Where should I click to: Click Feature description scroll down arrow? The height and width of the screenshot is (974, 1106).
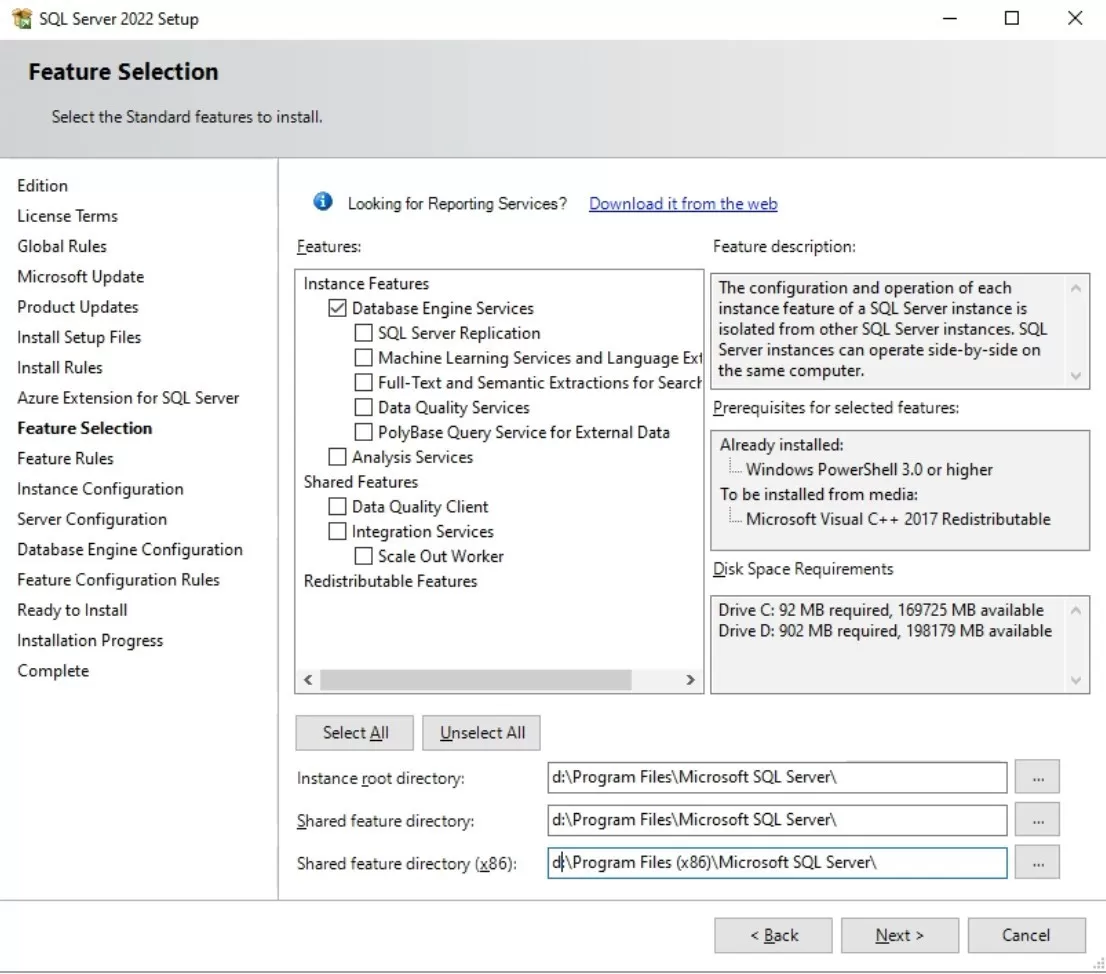point(1076,376)
